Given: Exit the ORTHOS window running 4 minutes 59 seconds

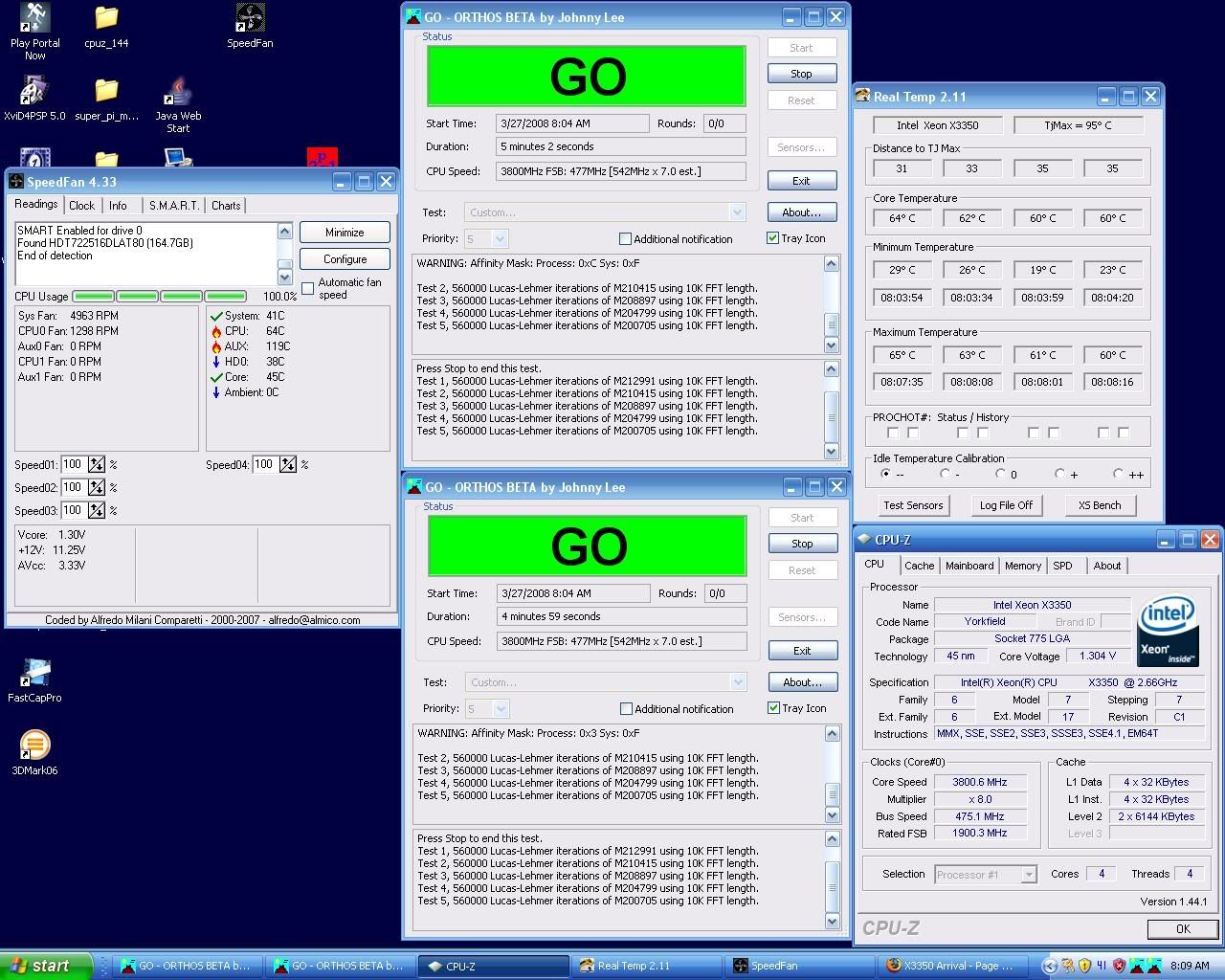Looking at the screenshot, I should [802, 651].
